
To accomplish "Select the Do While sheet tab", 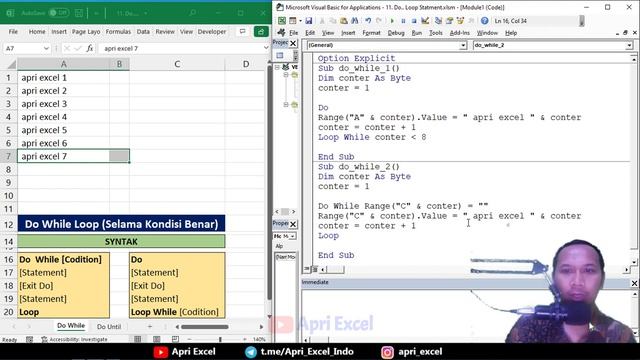I will click(71, 326).
